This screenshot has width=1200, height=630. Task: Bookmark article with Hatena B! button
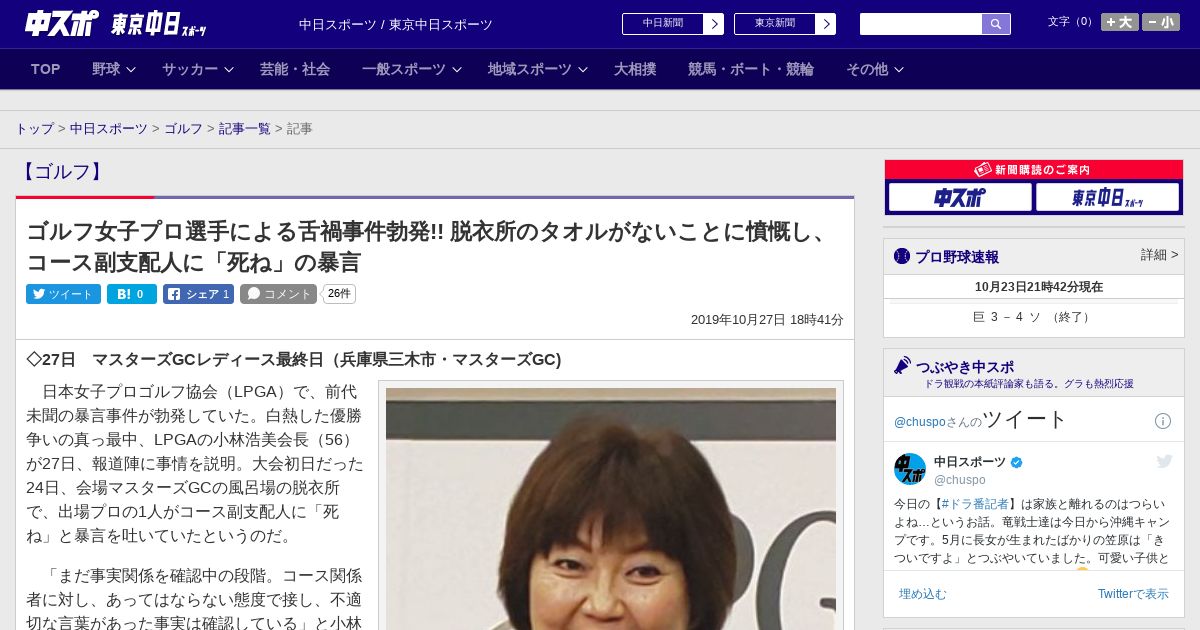(132, 294)
